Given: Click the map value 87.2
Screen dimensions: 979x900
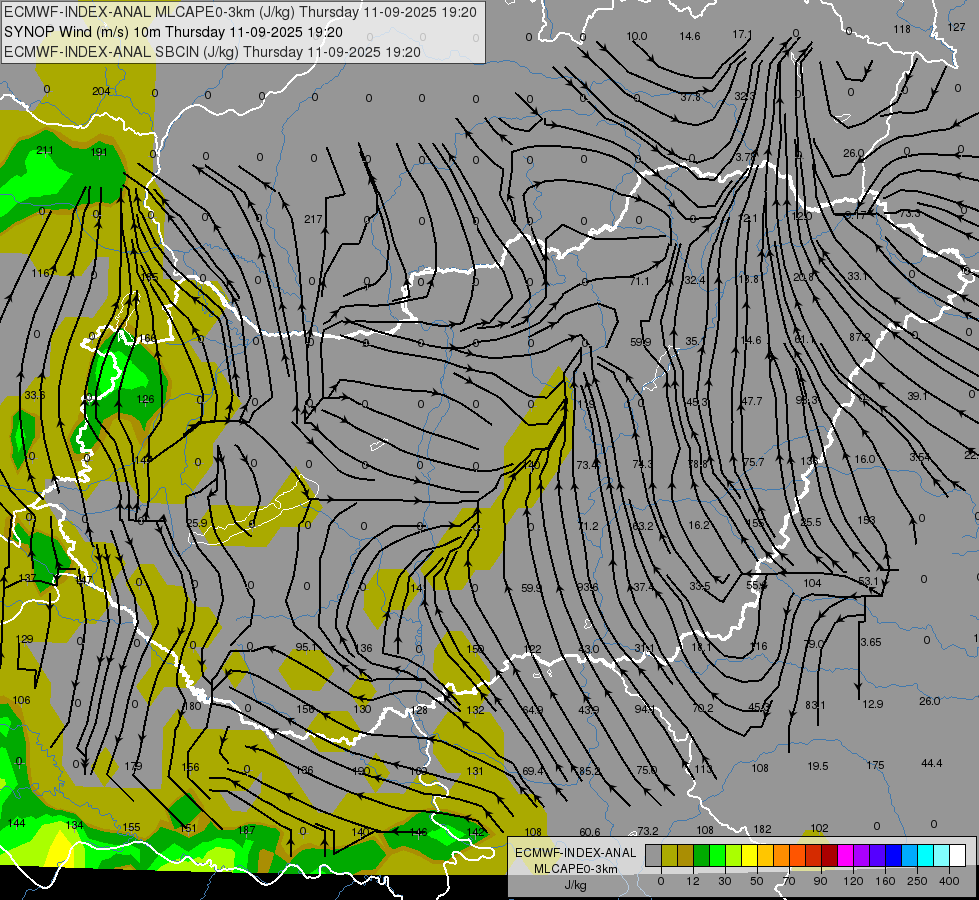Looking at the screenshot, I should [860, 337].
